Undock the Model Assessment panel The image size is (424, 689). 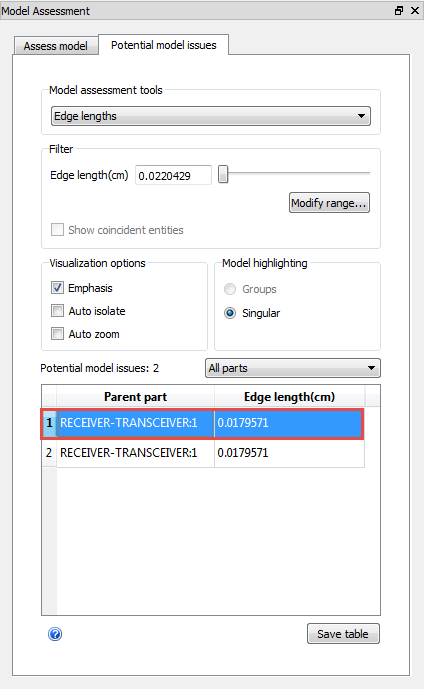[x=399, y=11]
